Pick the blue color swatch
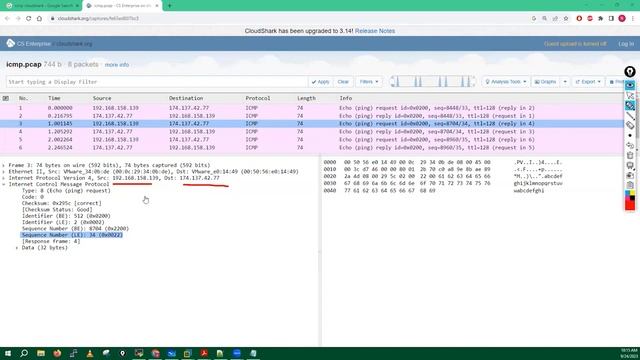 coord(627,193)
